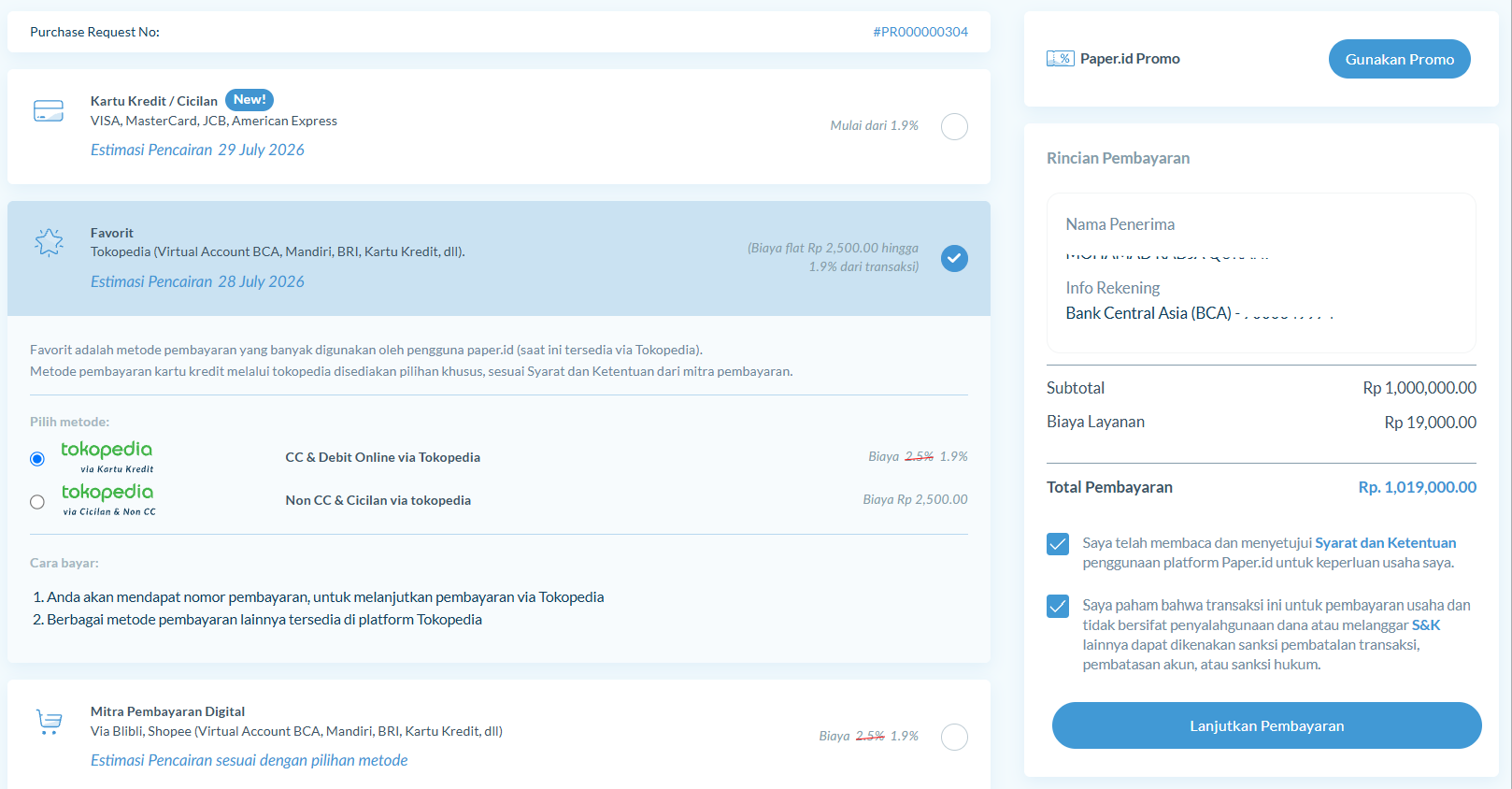Click the star icon beside Favorit
Image resolution: width=1512 pixels, height=789 pixels.
[x=49, y=242]
